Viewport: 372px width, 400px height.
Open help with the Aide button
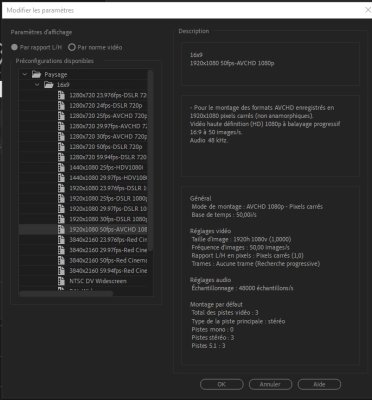(319, 384)
